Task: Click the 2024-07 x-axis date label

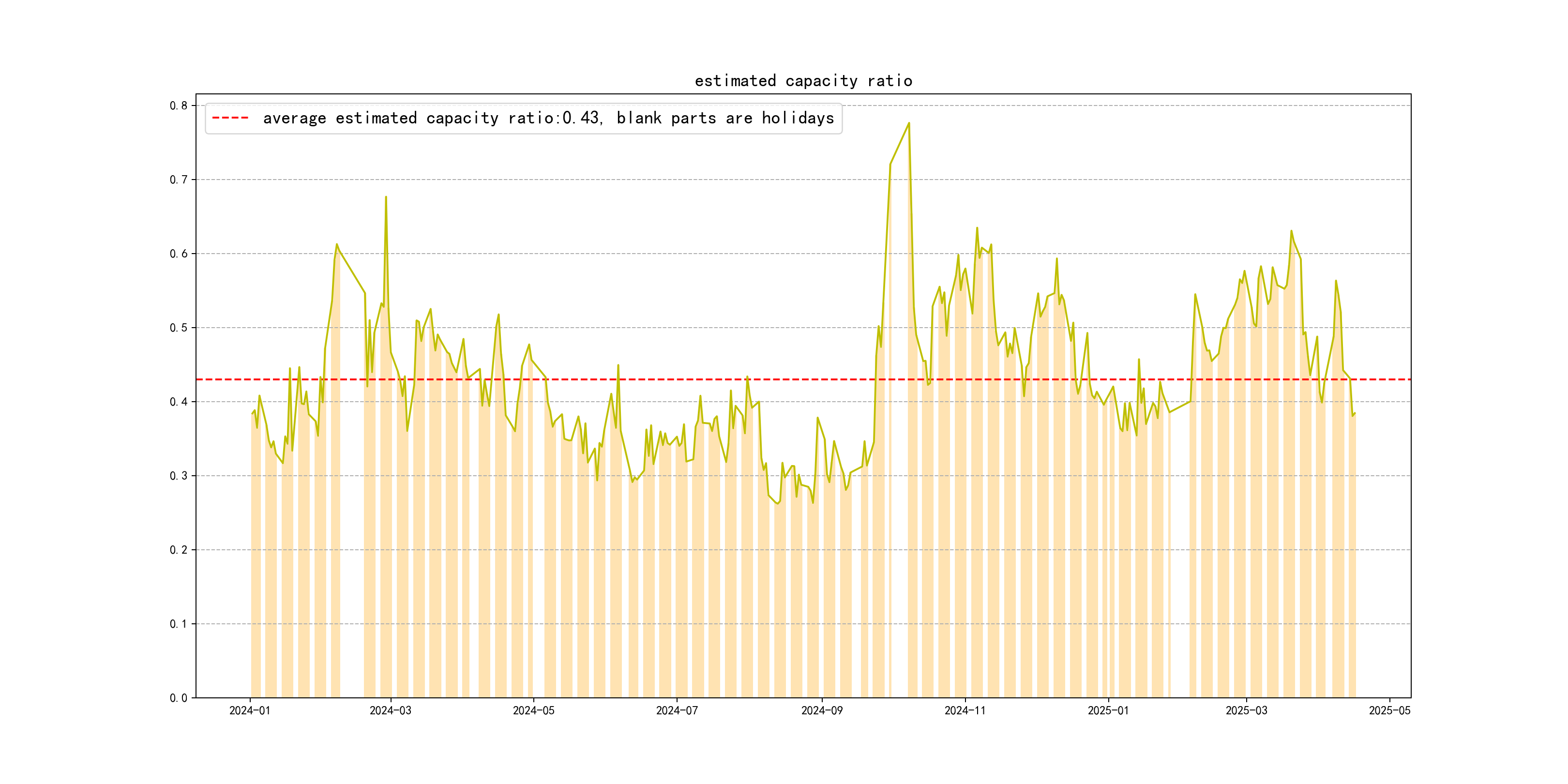Action: [676, 710]
